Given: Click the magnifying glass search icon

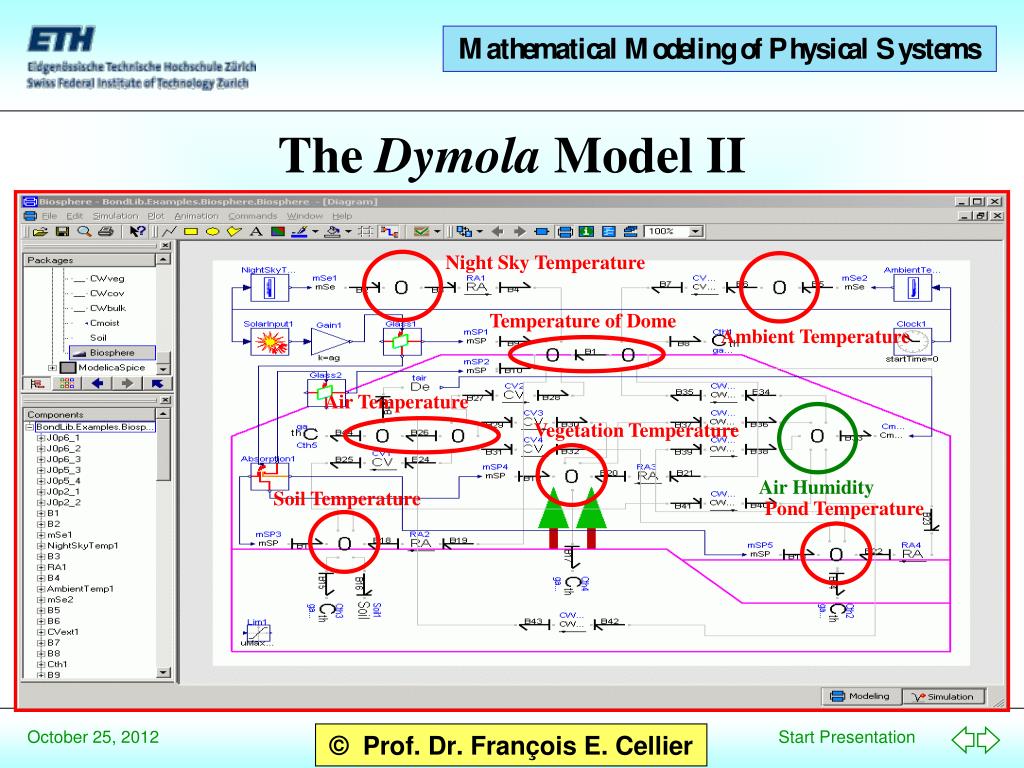Looking at the screenshot, I should 84,231.
